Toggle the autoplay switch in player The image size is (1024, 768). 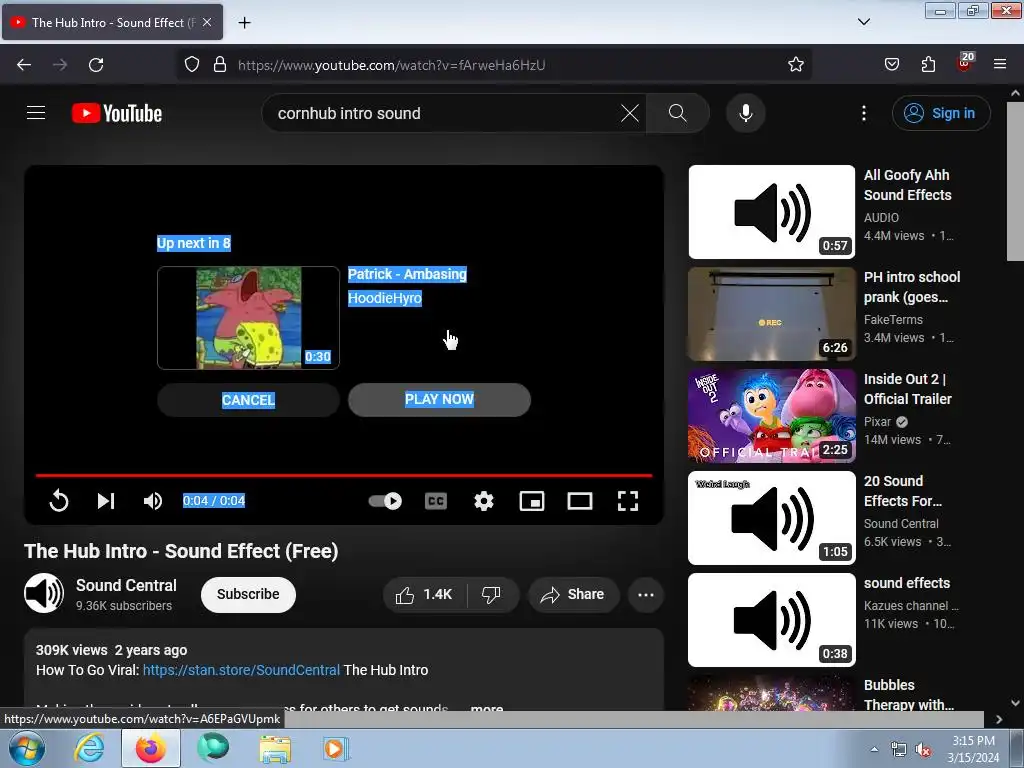pyautogui.click(x=385, y=501)
